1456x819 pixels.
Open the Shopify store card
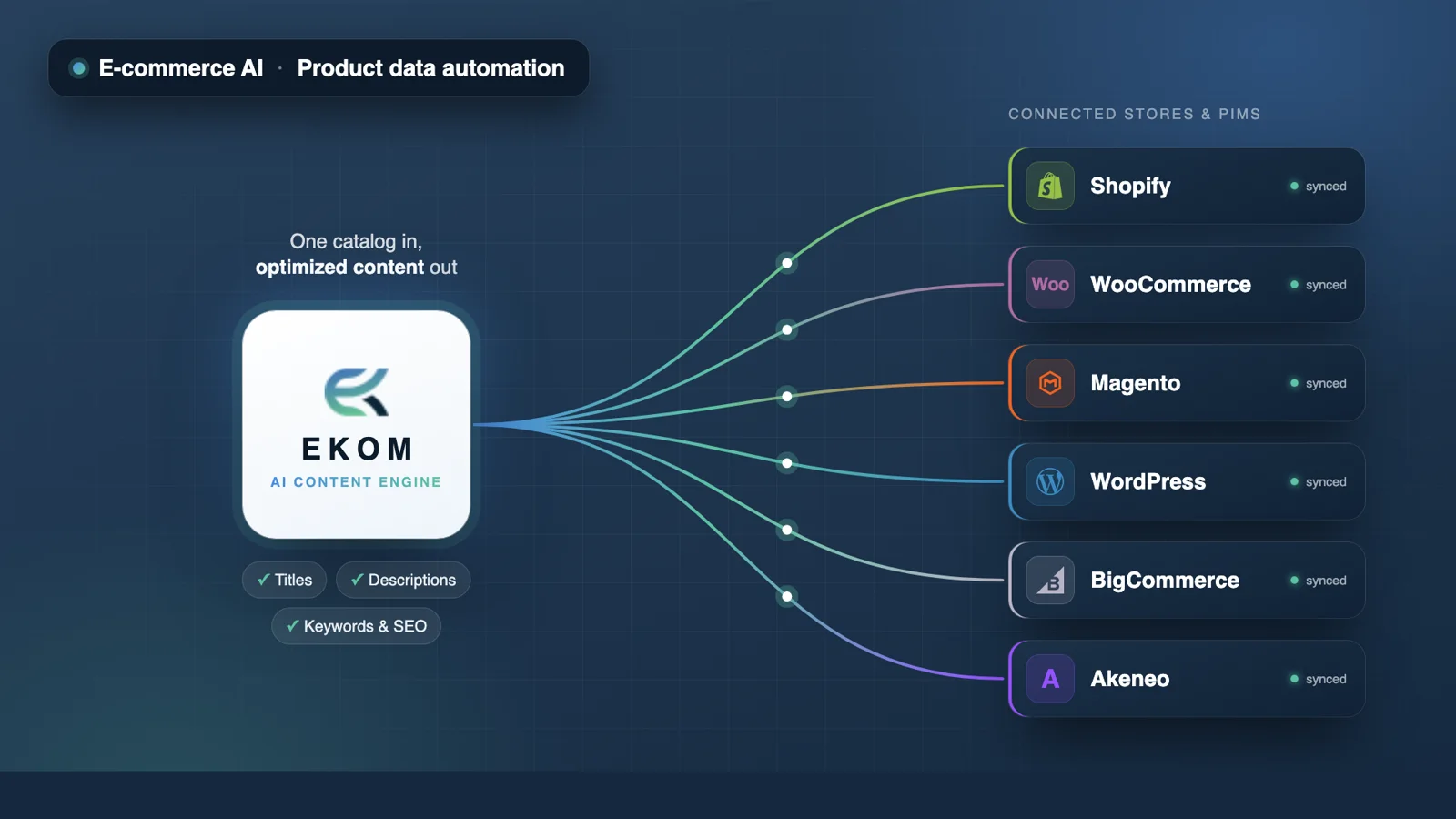tap(1187, 186)
